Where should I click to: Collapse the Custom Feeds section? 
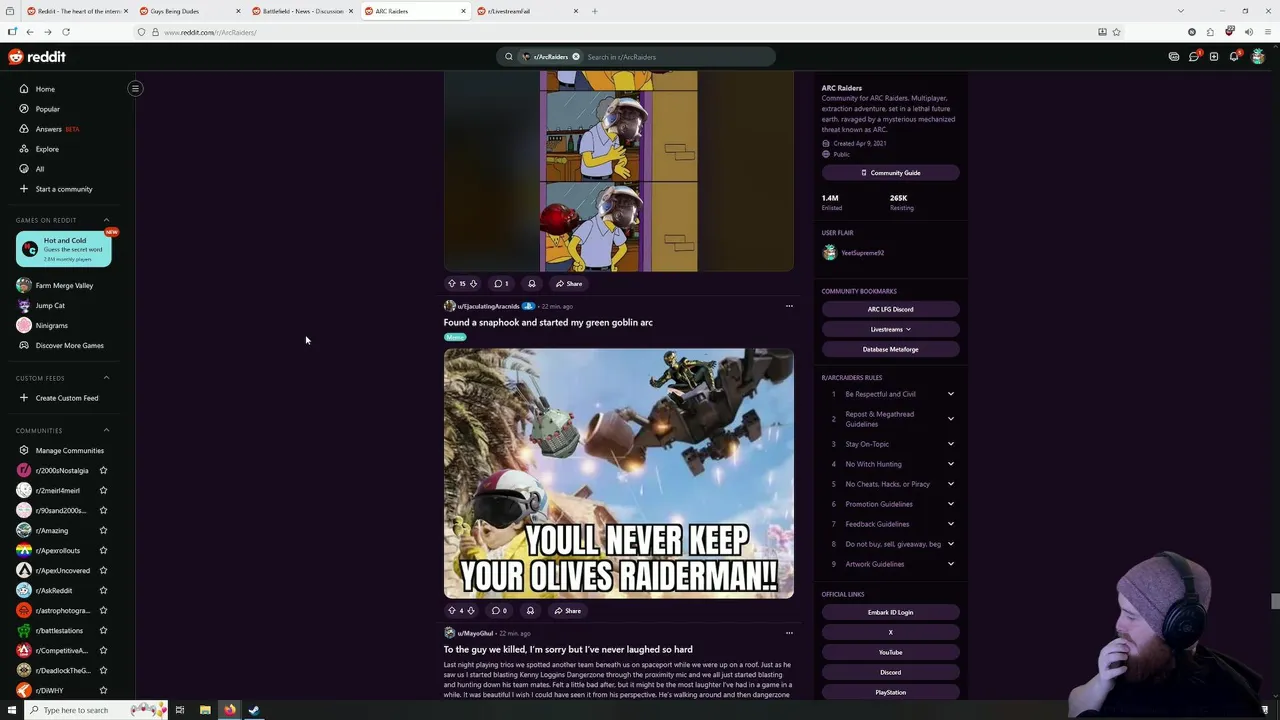[106, 378]
